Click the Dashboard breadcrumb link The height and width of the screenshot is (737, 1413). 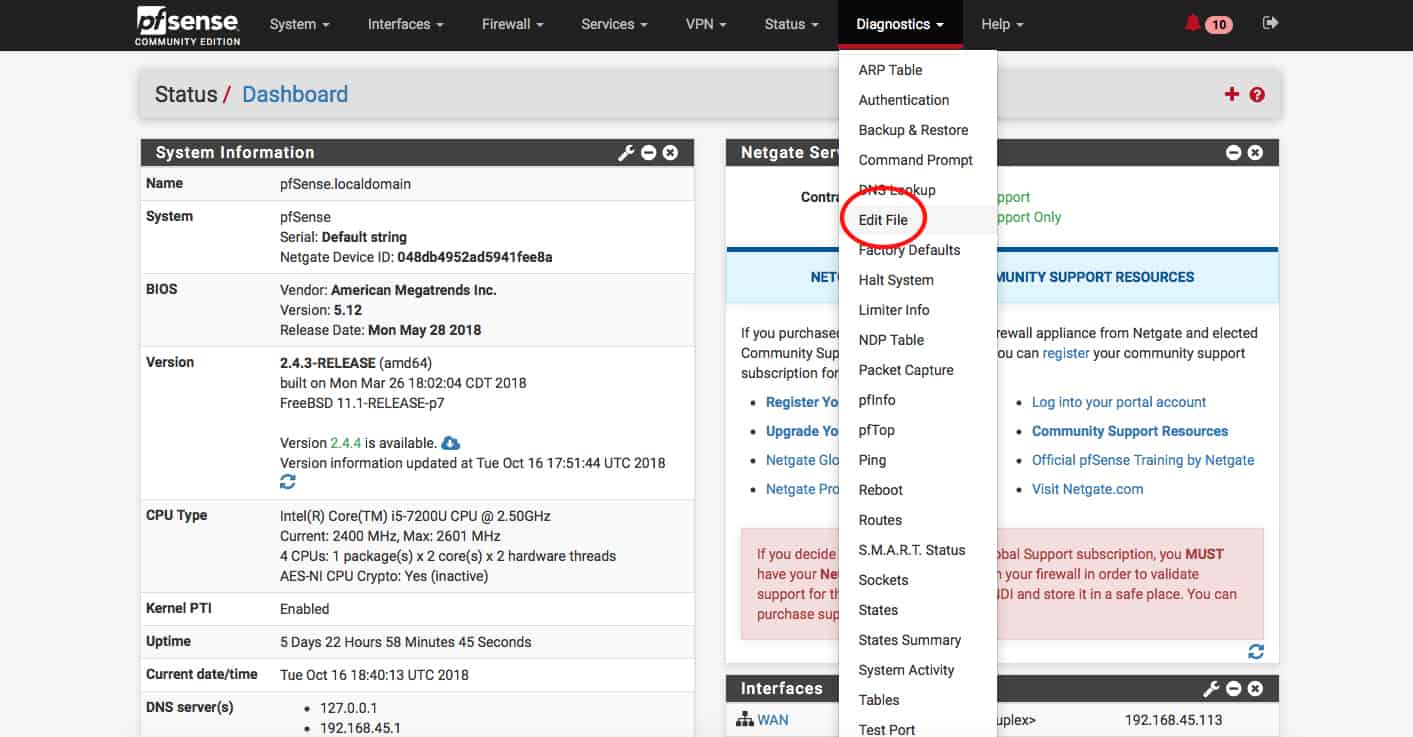coord(295,94)
